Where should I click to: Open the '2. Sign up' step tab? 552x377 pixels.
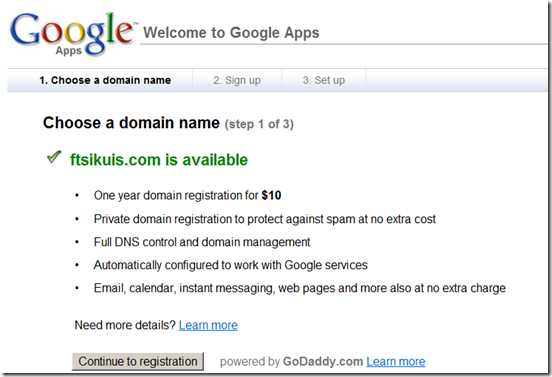click(237, 80)
